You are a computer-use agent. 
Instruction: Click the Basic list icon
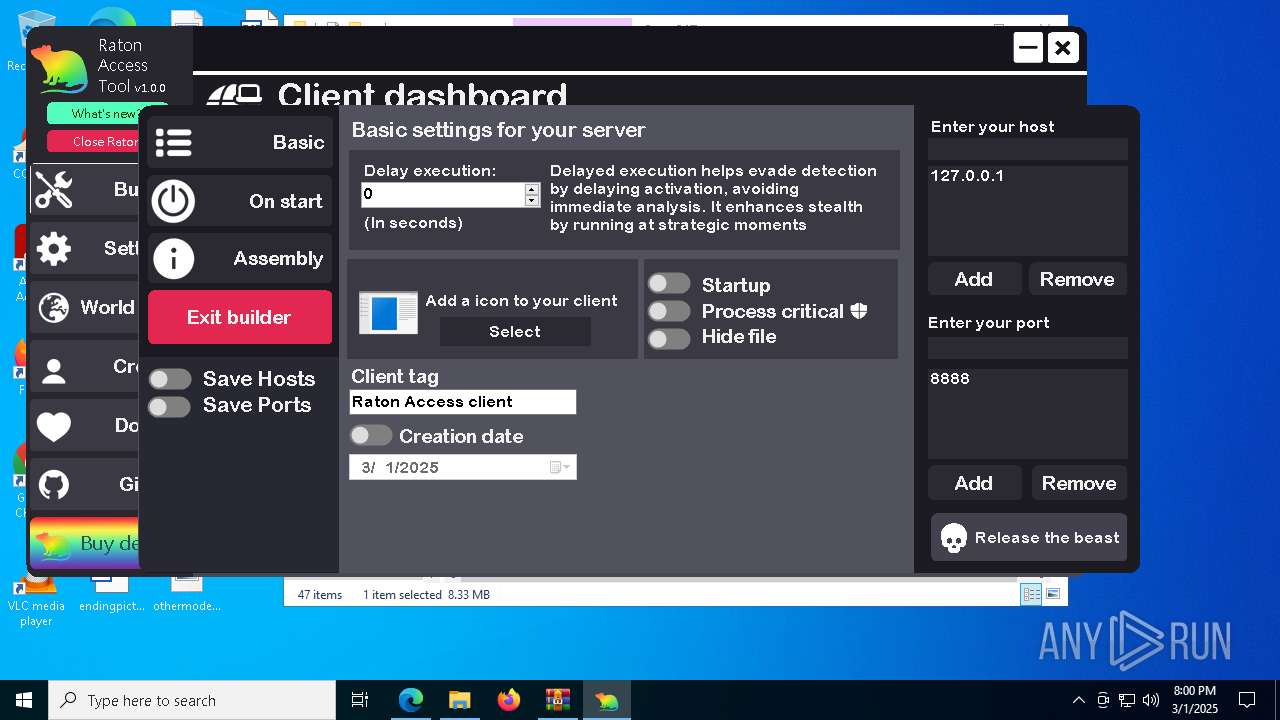tap(173, 143)
